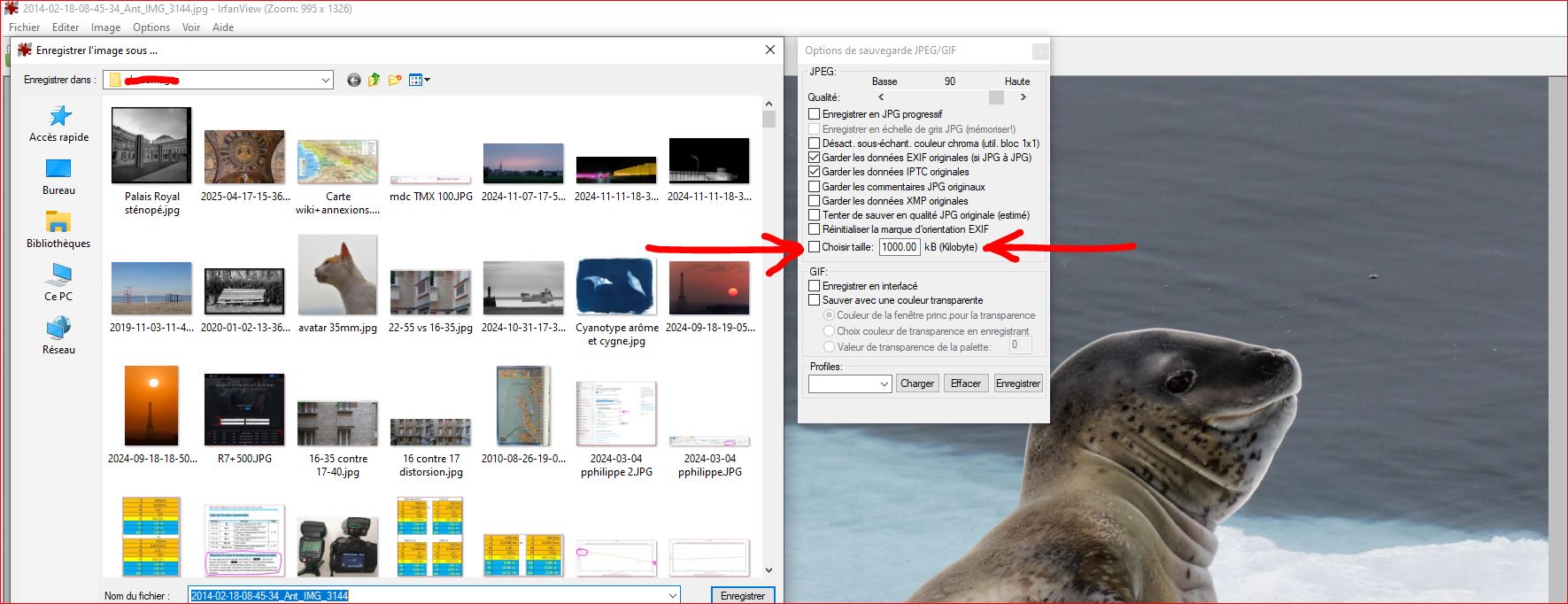Screen dimensions: 1568x604
Task: Open the Profiles dropdown list
Action: [884, 383]
